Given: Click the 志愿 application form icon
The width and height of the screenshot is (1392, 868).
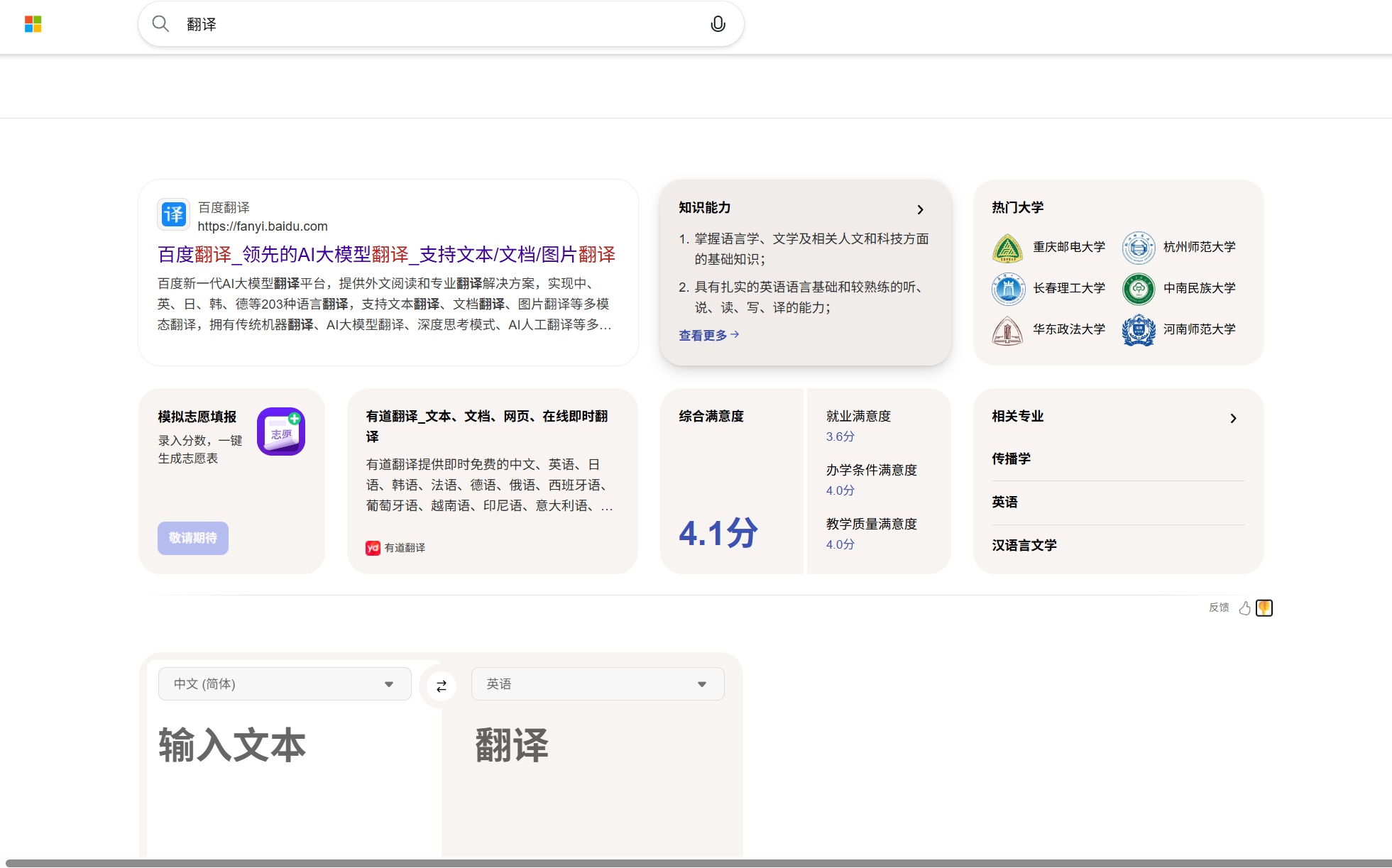Looking at the screenshot, I should (281, 432).
